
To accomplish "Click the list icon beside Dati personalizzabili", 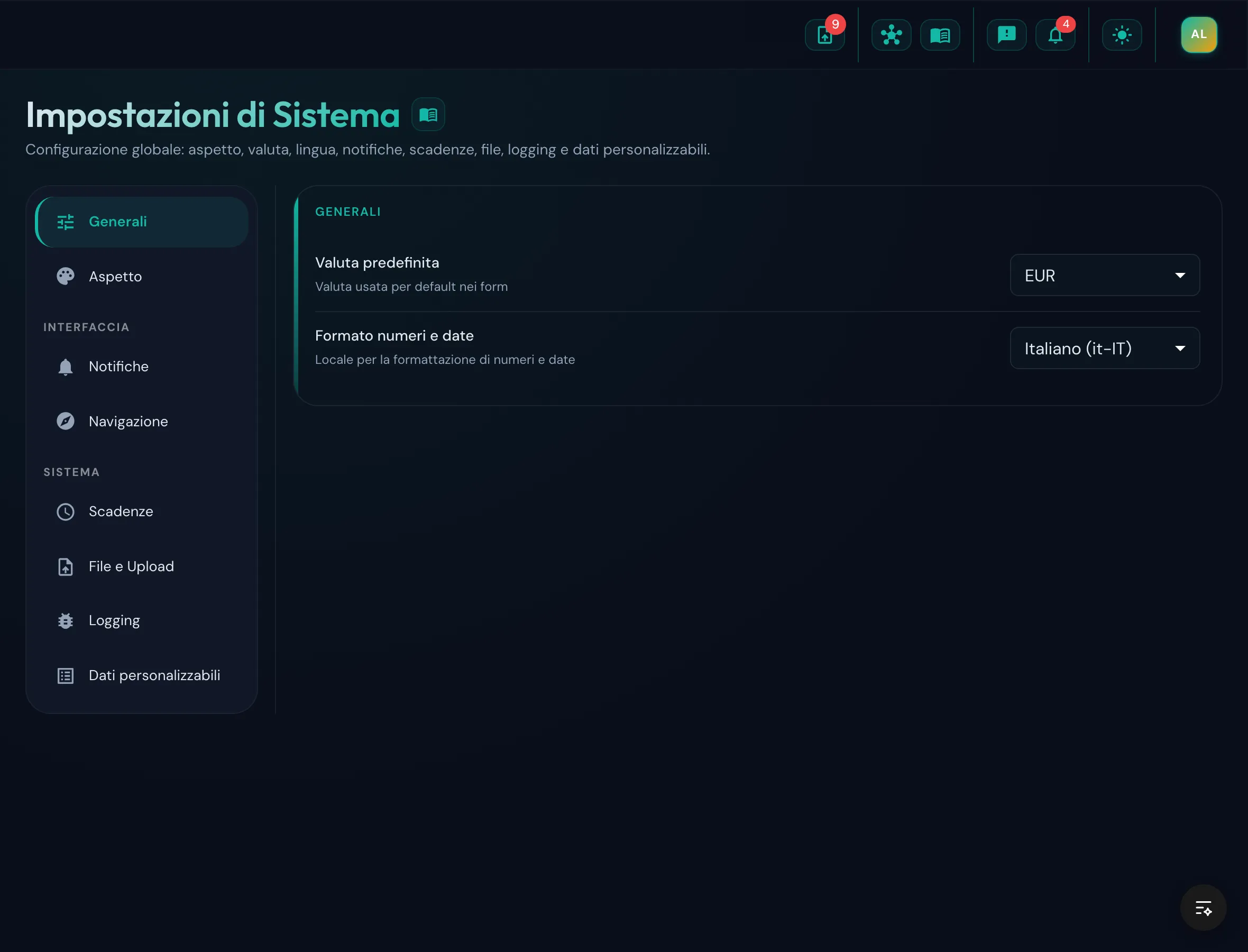I will (x=66, y=676).
